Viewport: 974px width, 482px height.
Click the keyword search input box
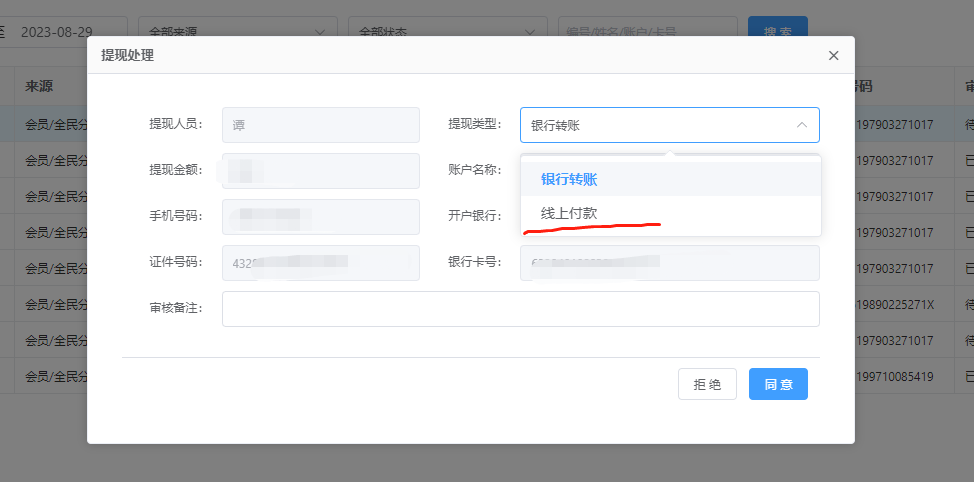646,32
